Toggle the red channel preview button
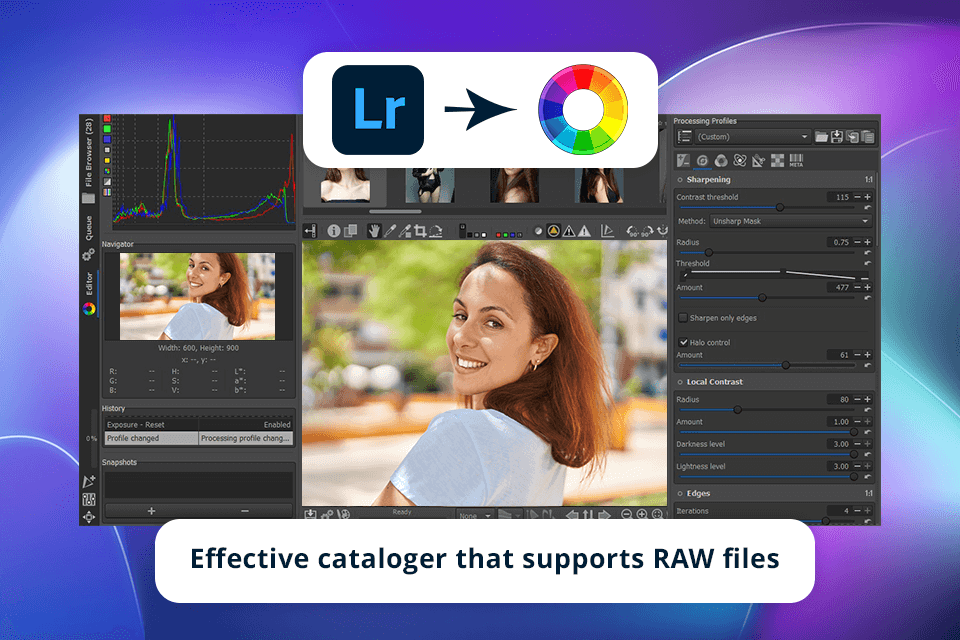The image size is (960, 640). [498, 235]
